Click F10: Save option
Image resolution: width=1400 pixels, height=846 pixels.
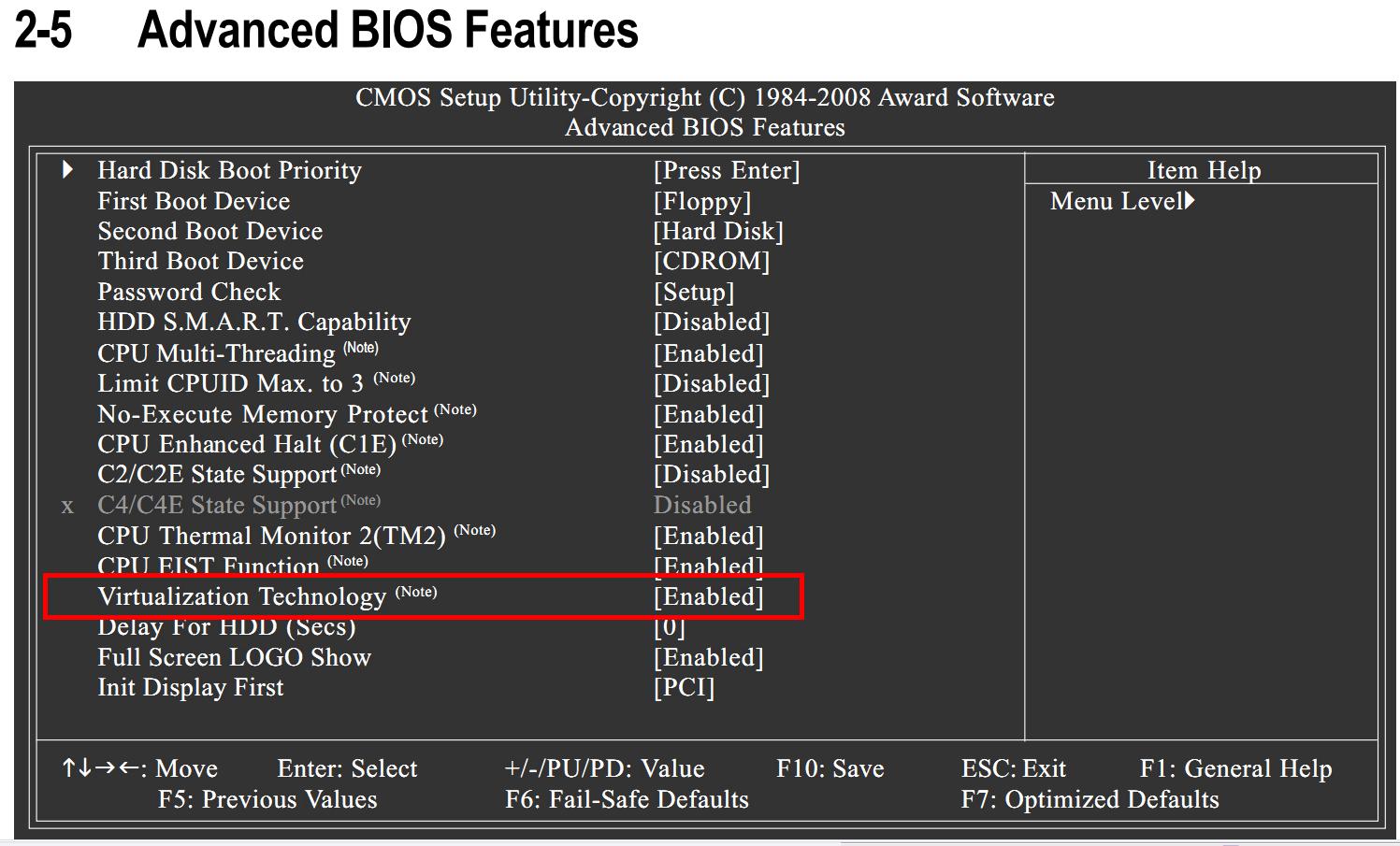coord(830,767)
